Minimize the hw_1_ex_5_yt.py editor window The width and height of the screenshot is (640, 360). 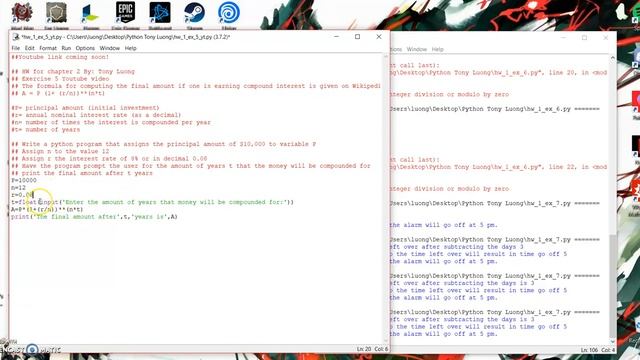click(336, 37)
